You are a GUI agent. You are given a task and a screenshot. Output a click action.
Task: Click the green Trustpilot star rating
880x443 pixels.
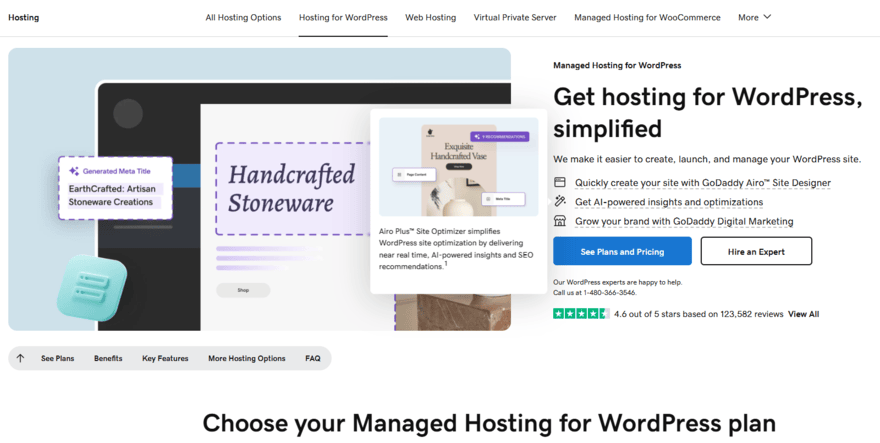point(581,314)
